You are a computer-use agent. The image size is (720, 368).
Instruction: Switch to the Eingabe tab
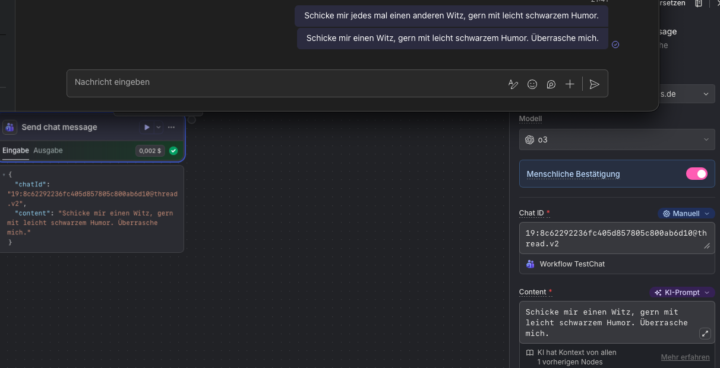15,151
